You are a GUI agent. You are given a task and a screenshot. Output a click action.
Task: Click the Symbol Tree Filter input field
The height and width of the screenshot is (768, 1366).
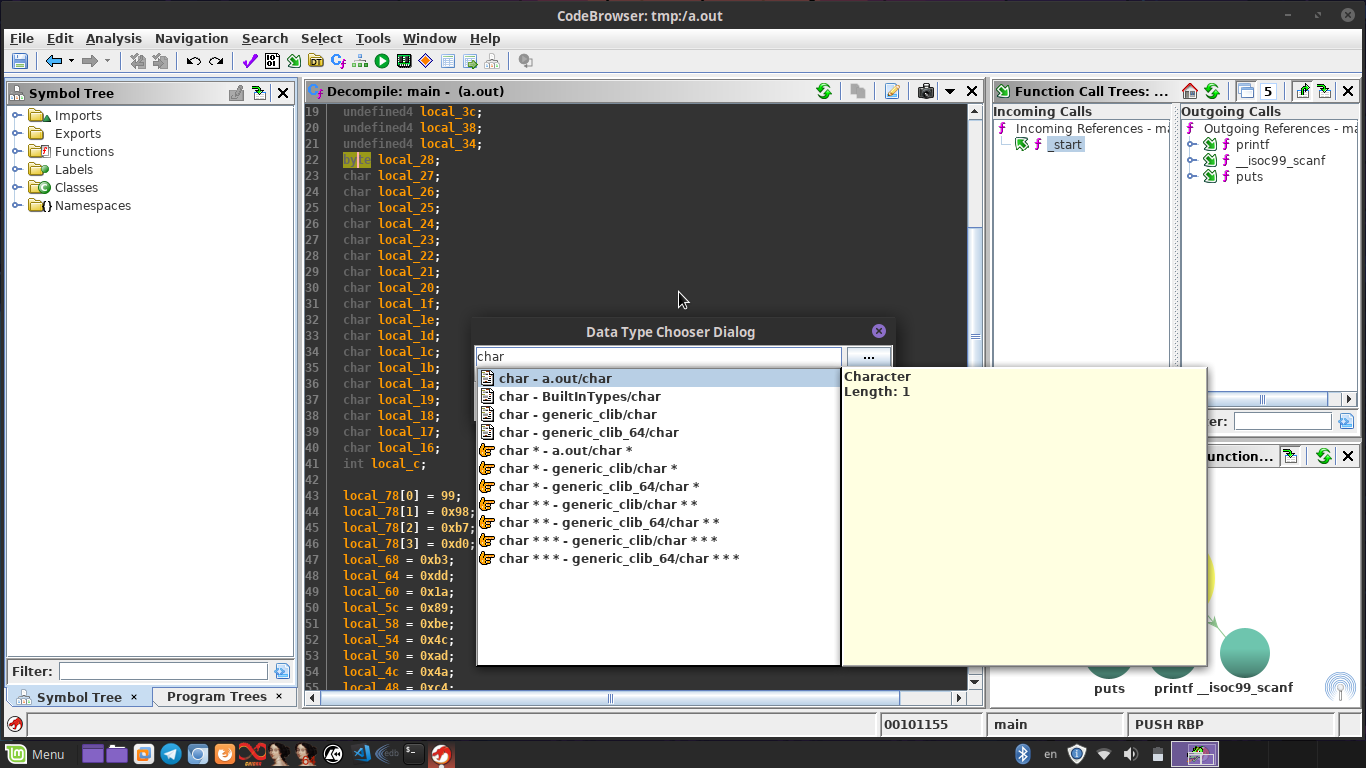(163, 671)
